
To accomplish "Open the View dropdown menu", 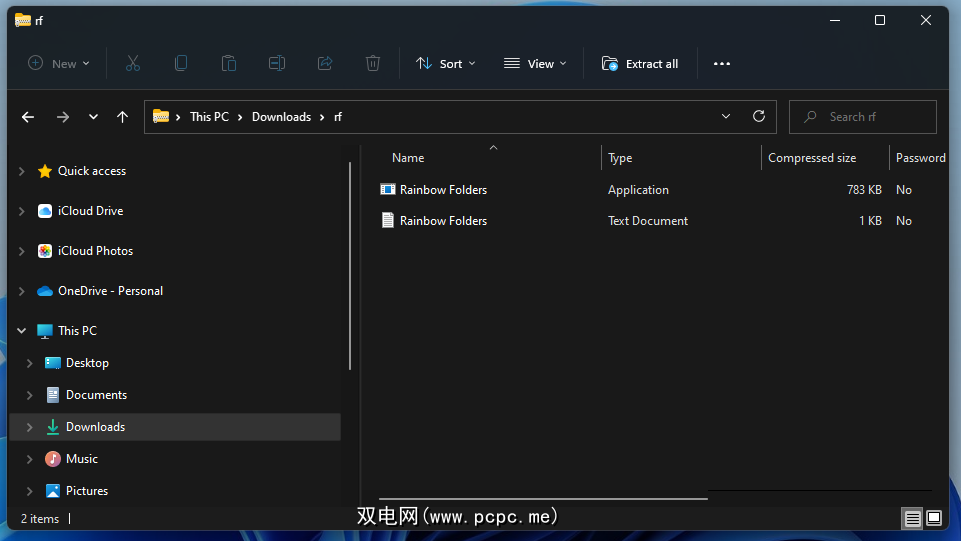I will (535, 63).
